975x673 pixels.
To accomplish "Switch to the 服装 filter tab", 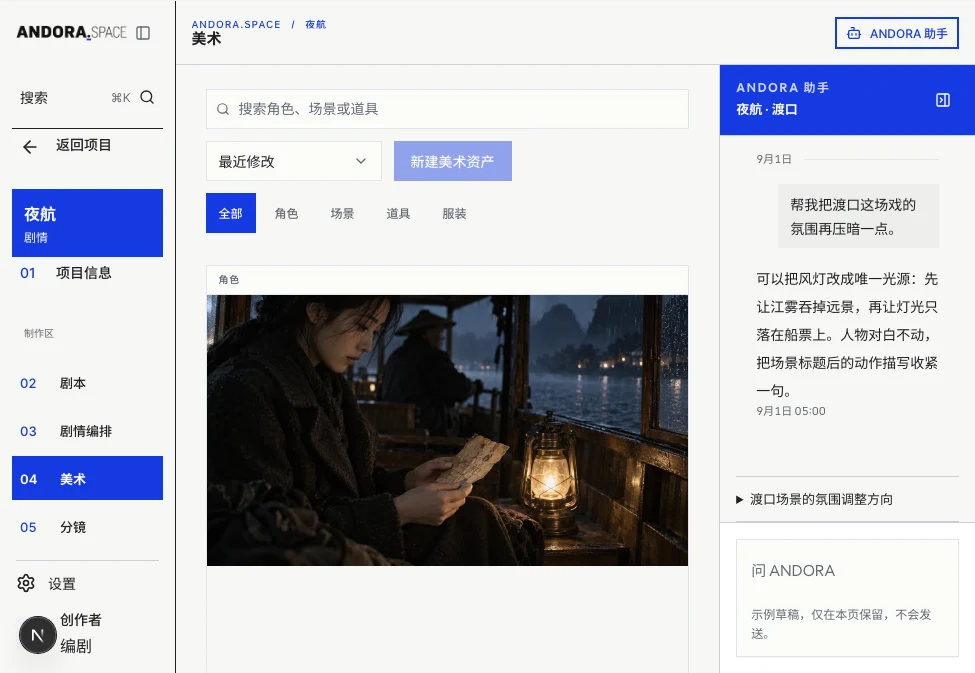I will pyautogui.click(x=455, y=213).
